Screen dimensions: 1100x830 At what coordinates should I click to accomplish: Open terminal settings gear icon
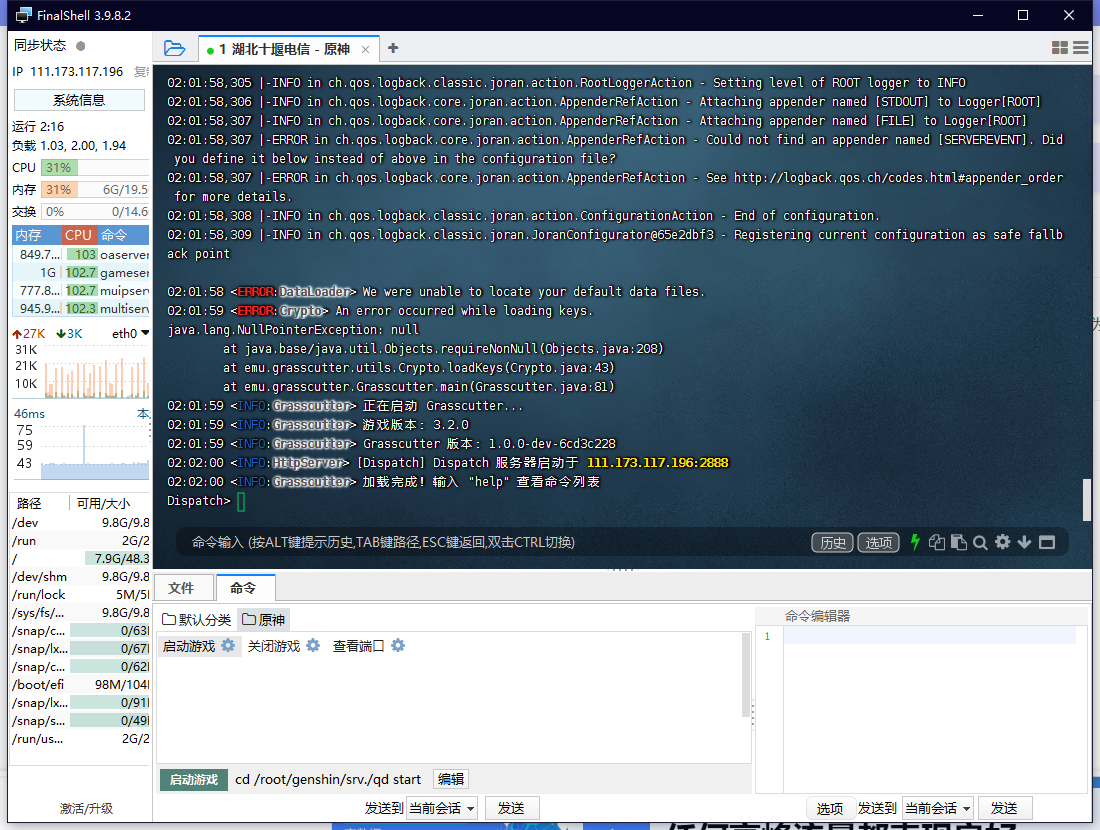pyautogui.click(x=1002, y=542)
